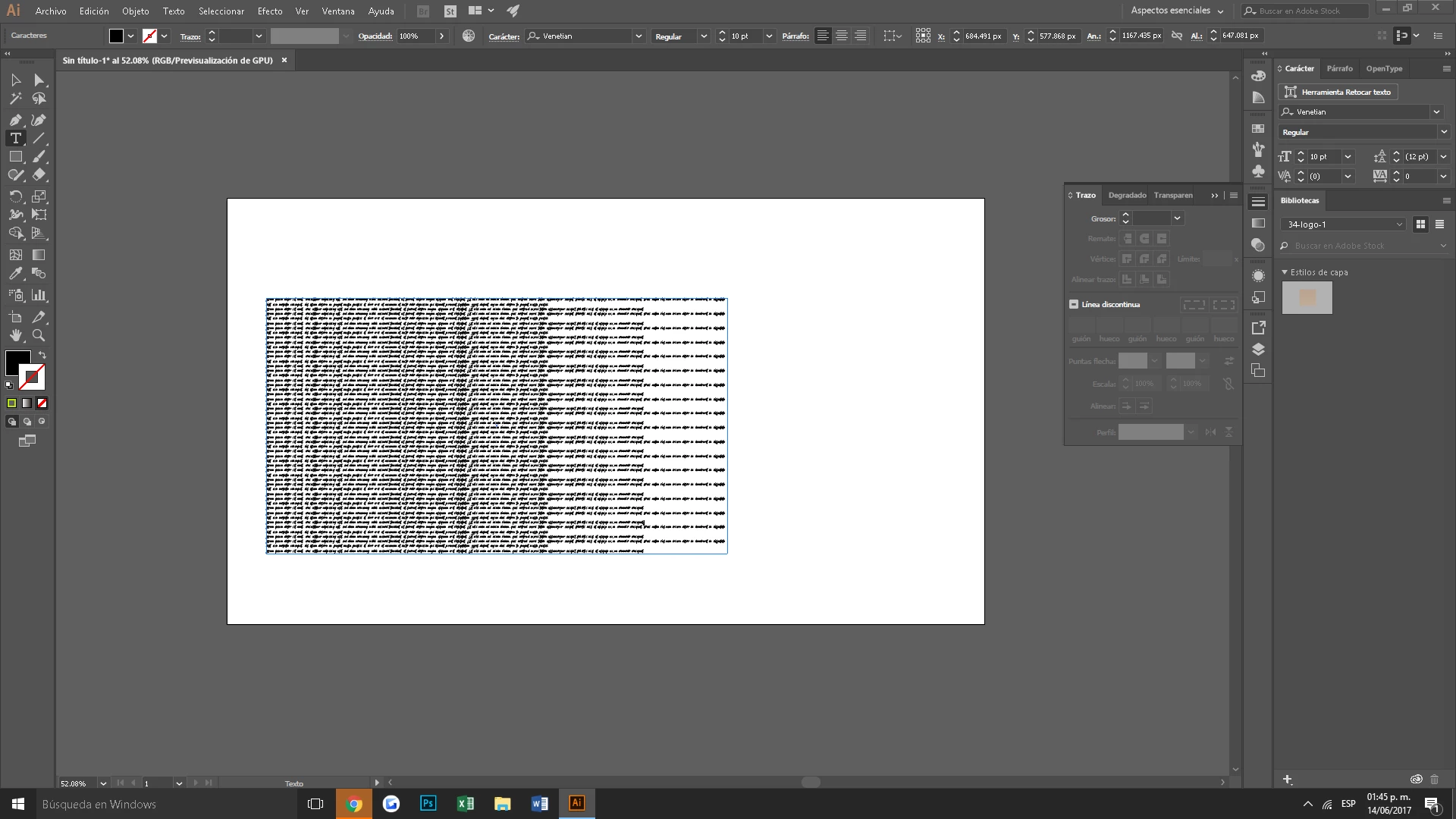Select the Pen tool
The image size is (1456, 819).
pos(15,120)
